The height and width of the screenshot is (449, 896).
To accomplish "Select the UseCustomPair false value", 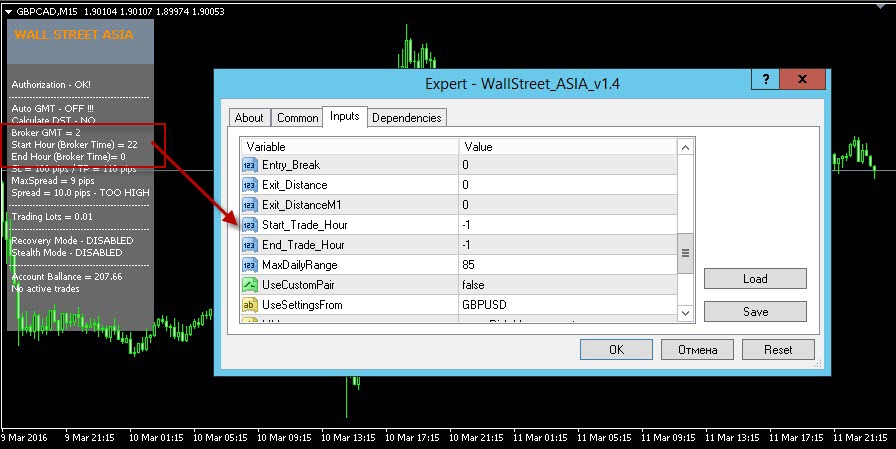I will [x=568, y=285].
